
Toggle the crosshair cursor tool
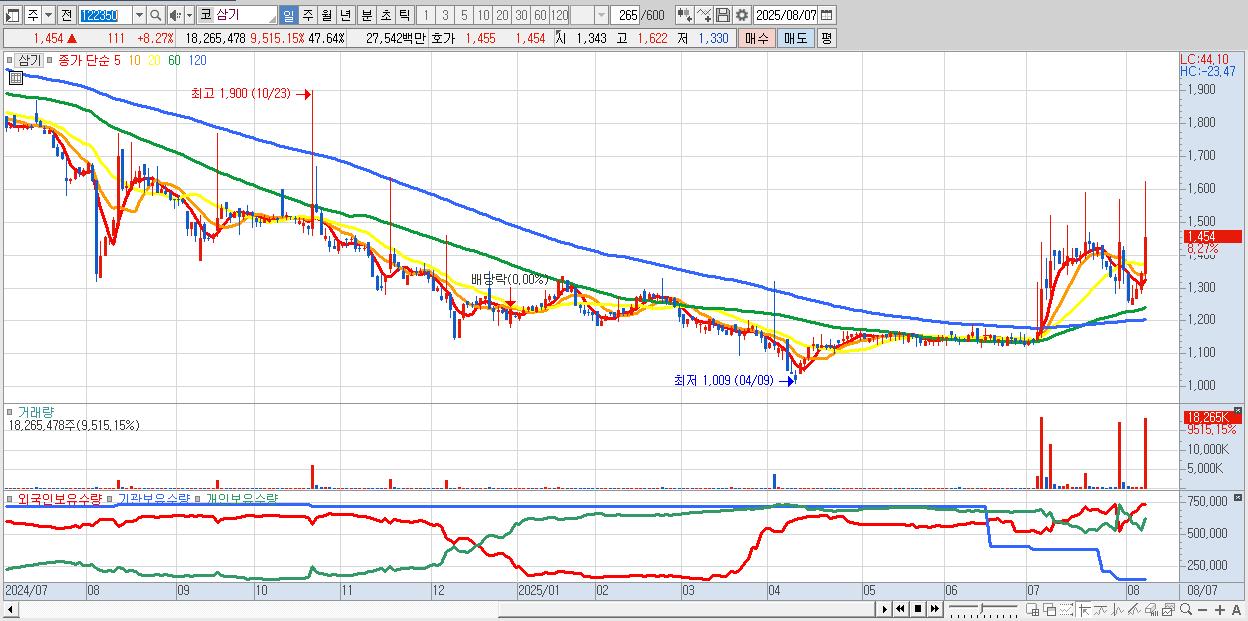click(1084, 610)
